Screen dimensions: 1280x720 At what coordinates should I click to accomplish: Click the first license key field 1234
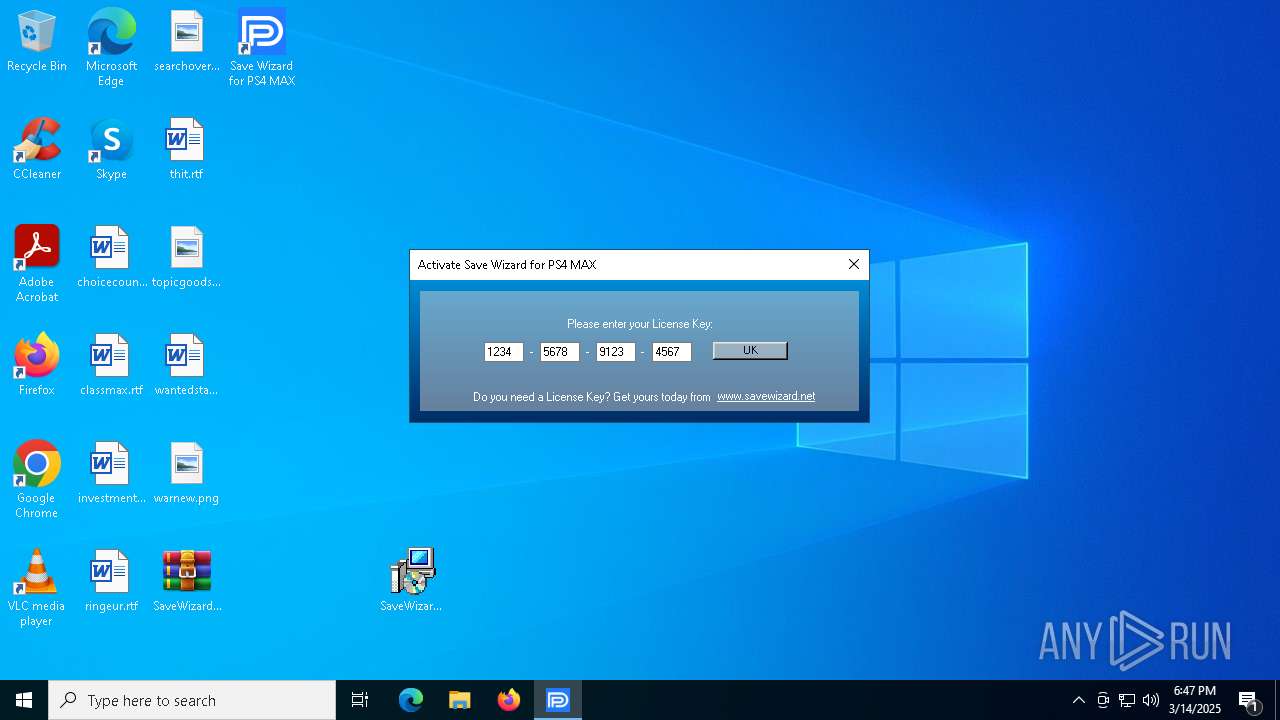coord(504,352)
